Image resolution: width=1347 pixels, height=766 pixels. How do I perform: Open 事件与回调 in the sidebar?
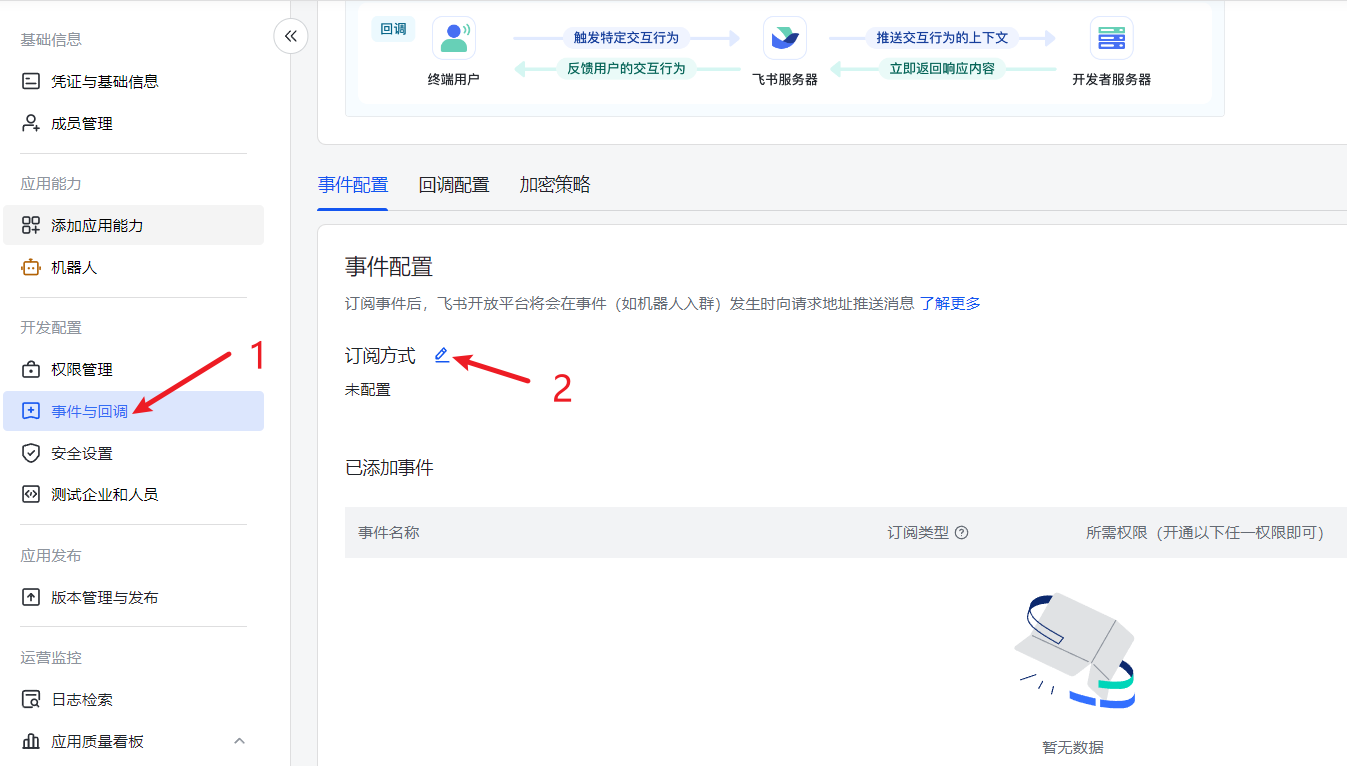pos(90,411)
